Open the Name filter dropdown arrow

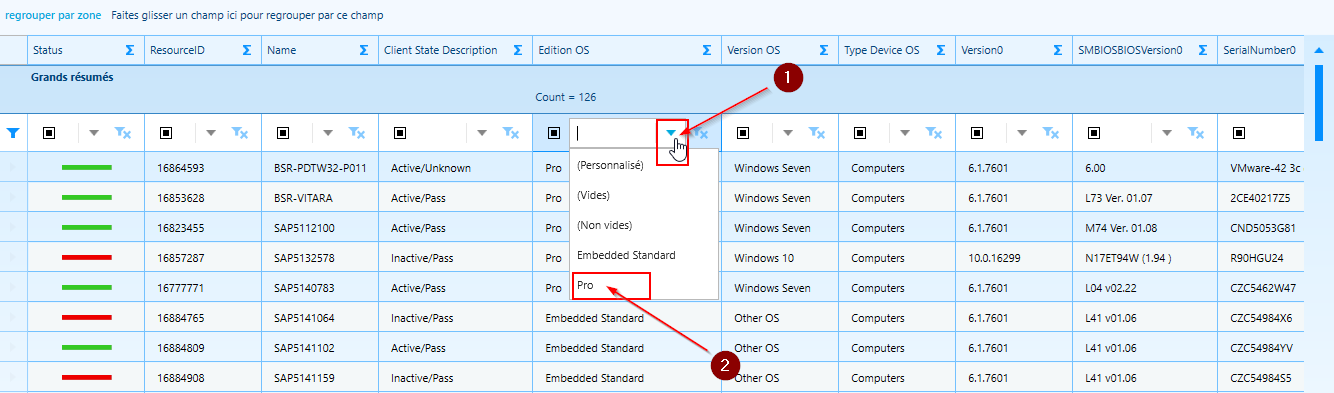[x=328, y=132]
